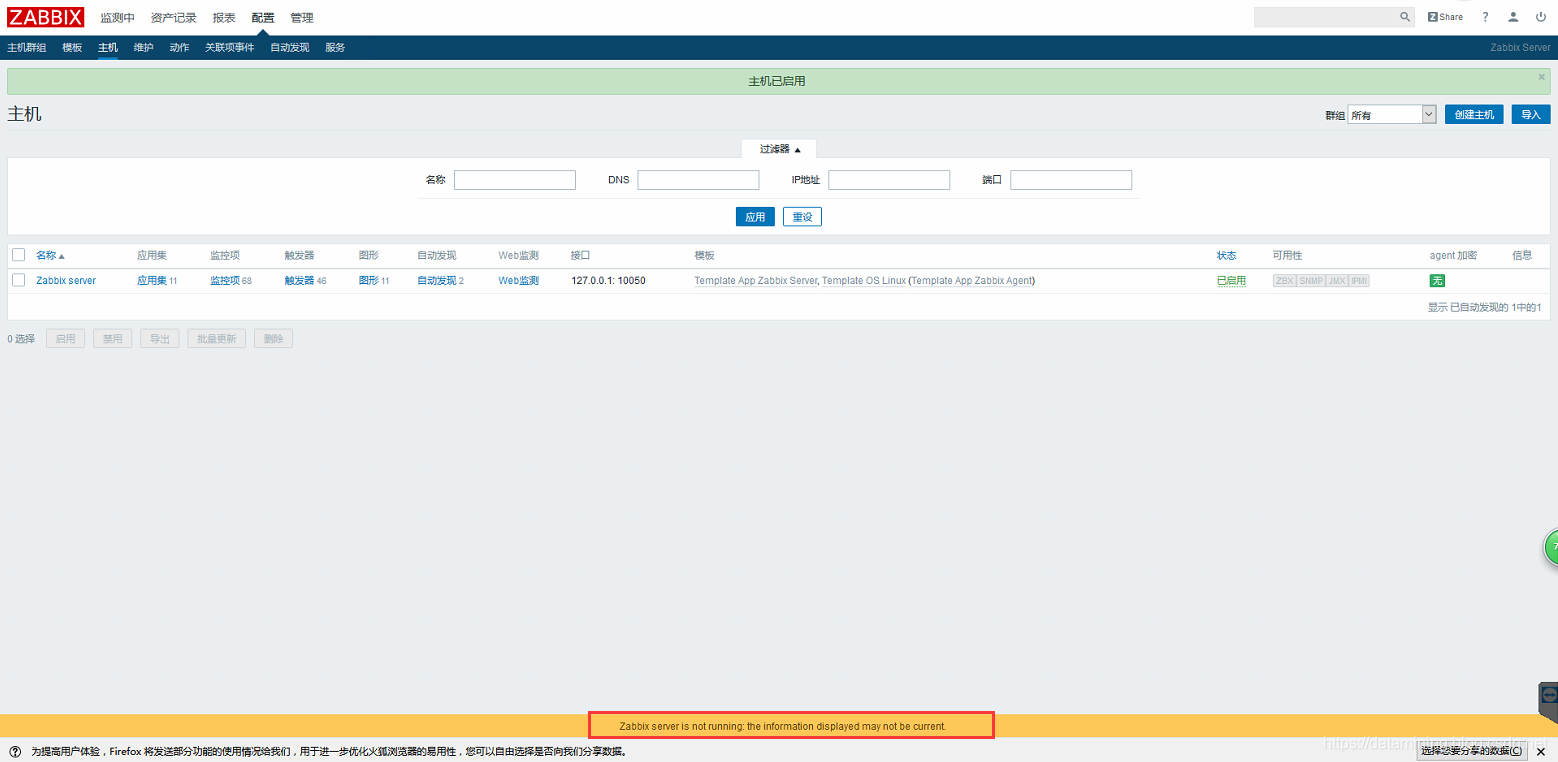Open the 资产记录 menu
This screenshot has height=762, width=1558.
click(174, 18)
